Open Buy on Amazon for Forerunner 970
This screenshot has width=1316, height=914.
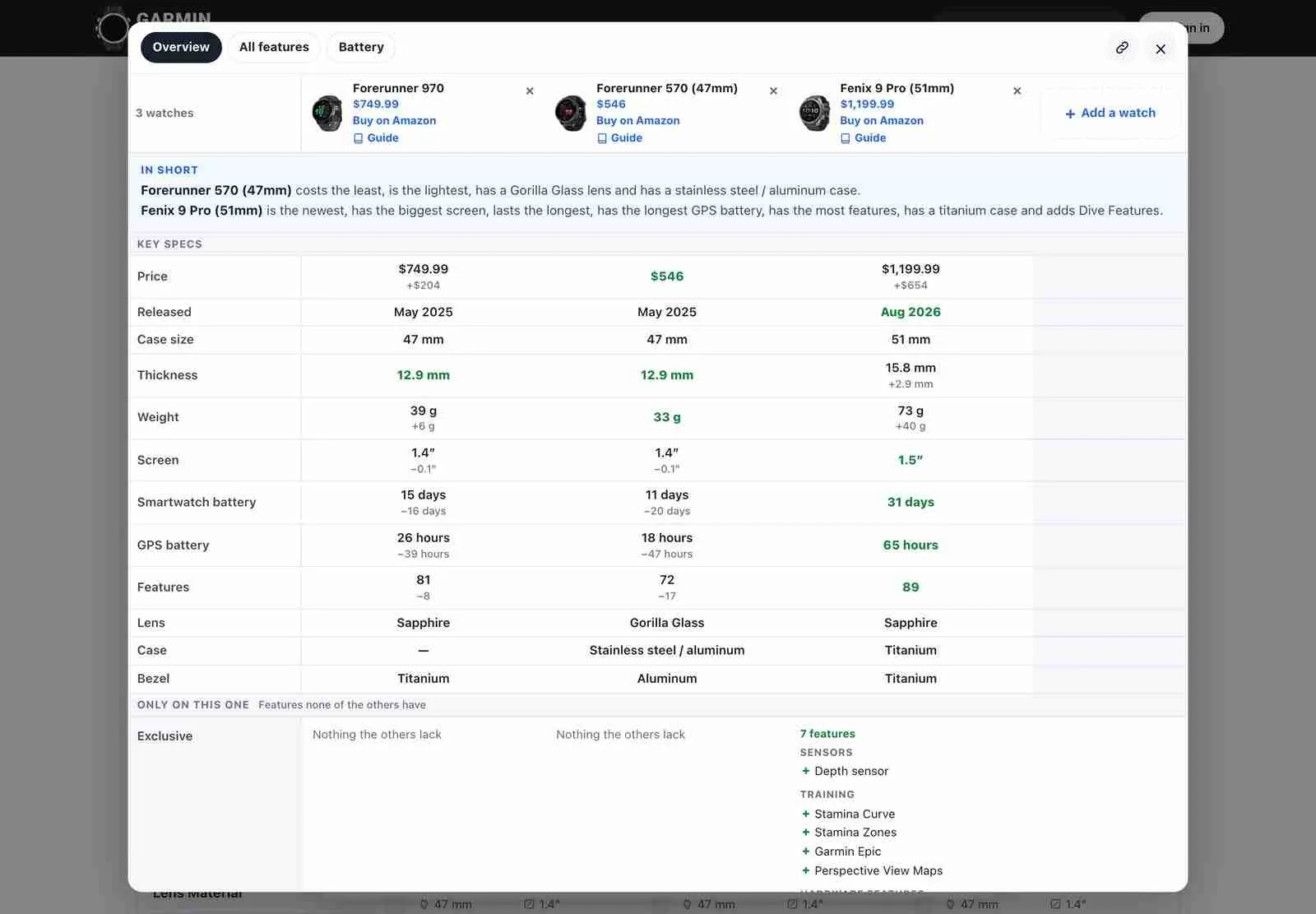pos(394,120)
